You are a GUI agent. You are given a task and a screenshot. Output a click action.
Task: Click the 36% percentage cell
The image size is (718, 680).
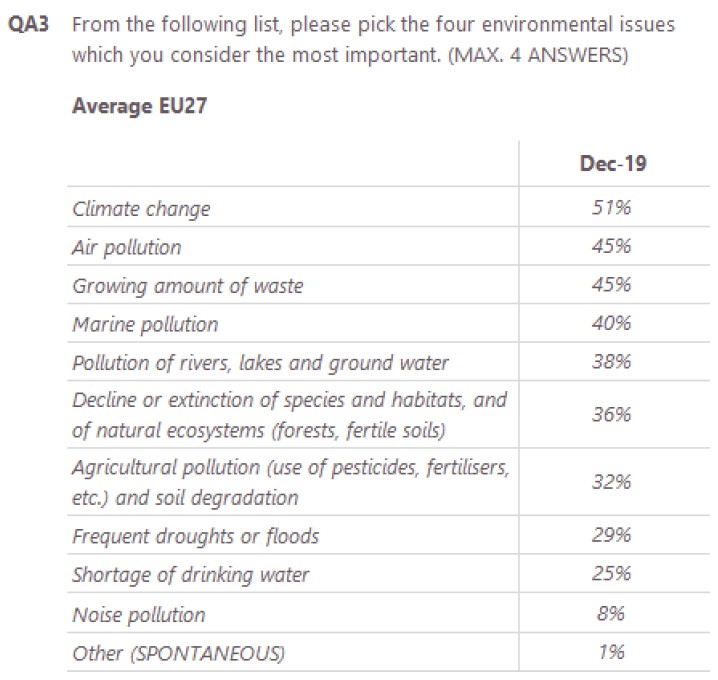[612, 415]
